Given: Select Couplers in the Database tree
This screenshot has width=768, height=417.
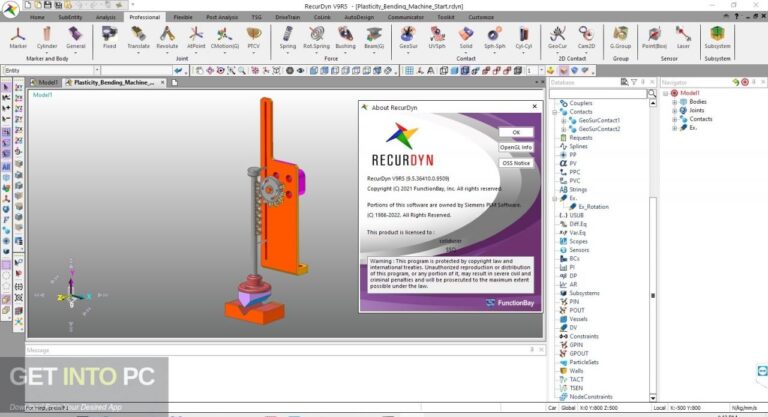Looking at the screenshot, I should [581, 103].
